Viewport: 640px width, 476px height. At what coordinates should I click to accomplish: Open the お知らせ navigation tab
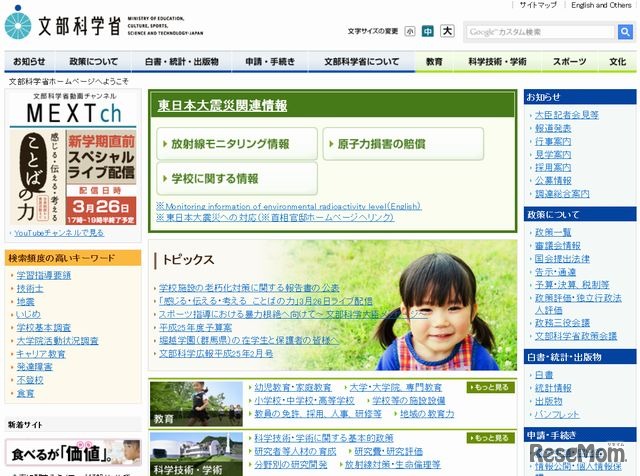[29, 62]
